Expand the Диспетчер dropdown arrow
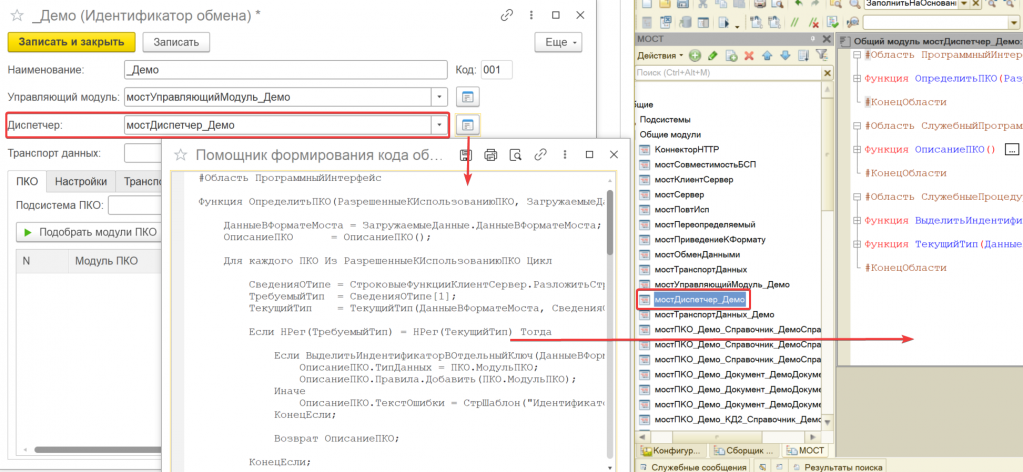The height and width of the screenshot is (472, 1023). point(440,125)
